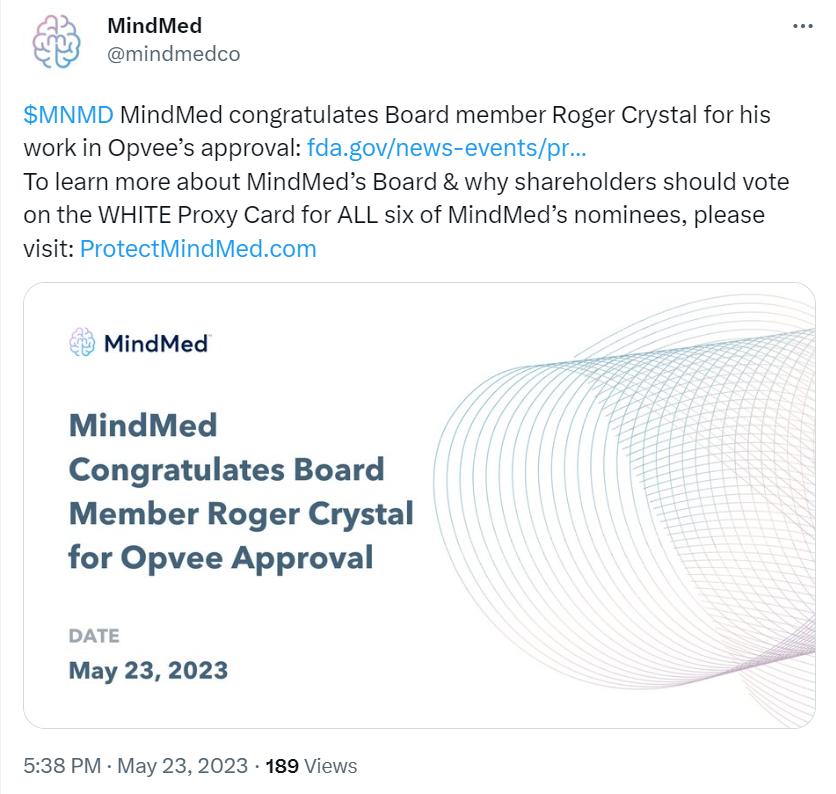The image size is (836, 794).
Task: Click the May 23, 2023 footer date
Action: tap(182, 766)
